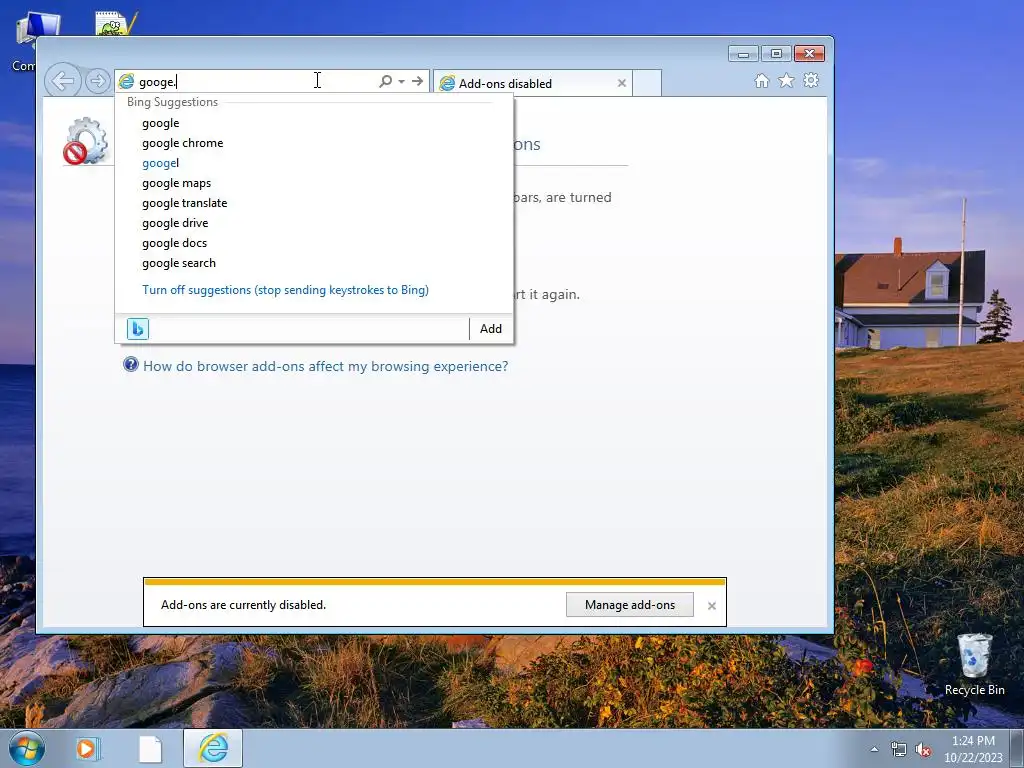Dismiss the add-ons disabled notification bar
Image resolution: width=1024 pixels, height=768 pixels.
point(712,606)
